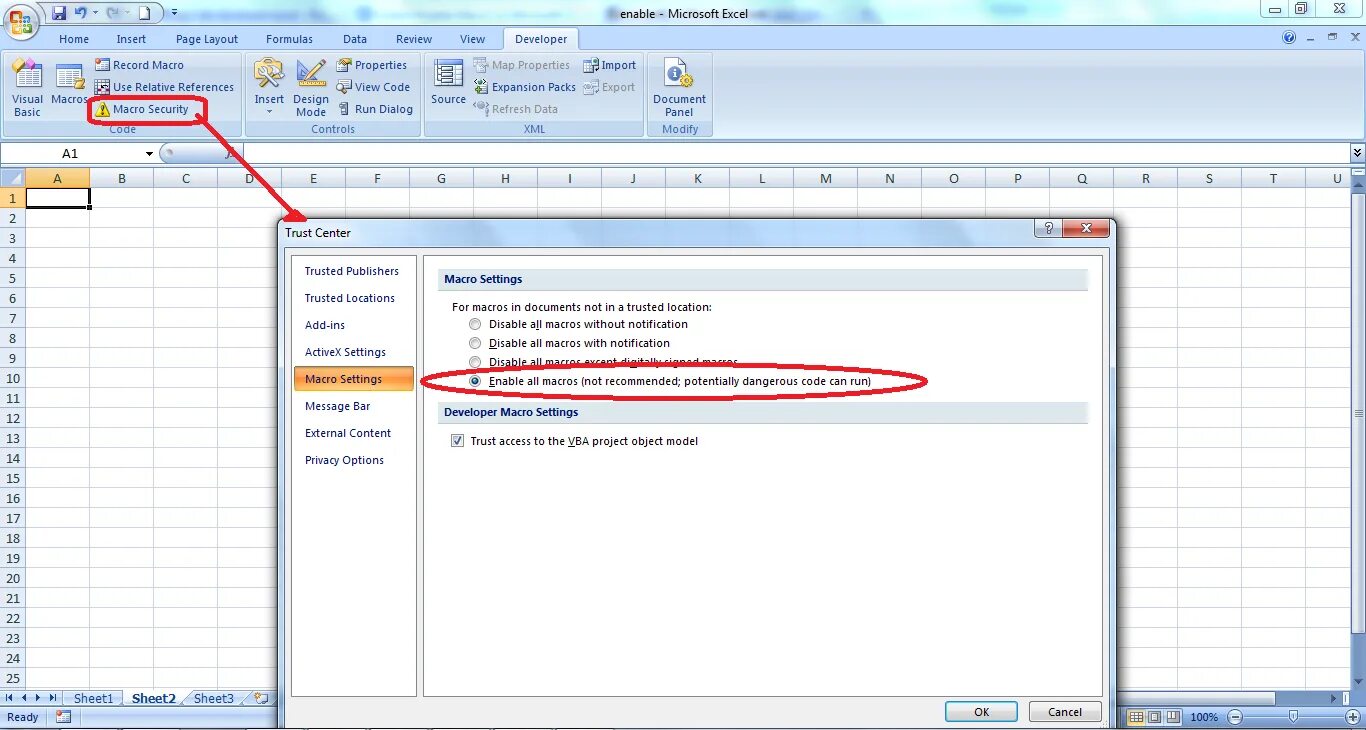Open the Home ribbon tab
The height and width of the screenshot is (730, 1366).
pyautogui.click(x=74, y=39)
